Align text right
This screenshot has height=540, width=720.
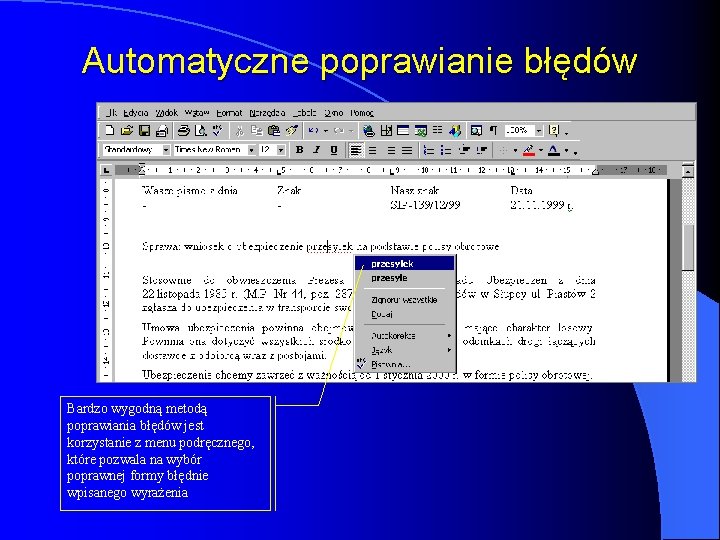point(390,150)
